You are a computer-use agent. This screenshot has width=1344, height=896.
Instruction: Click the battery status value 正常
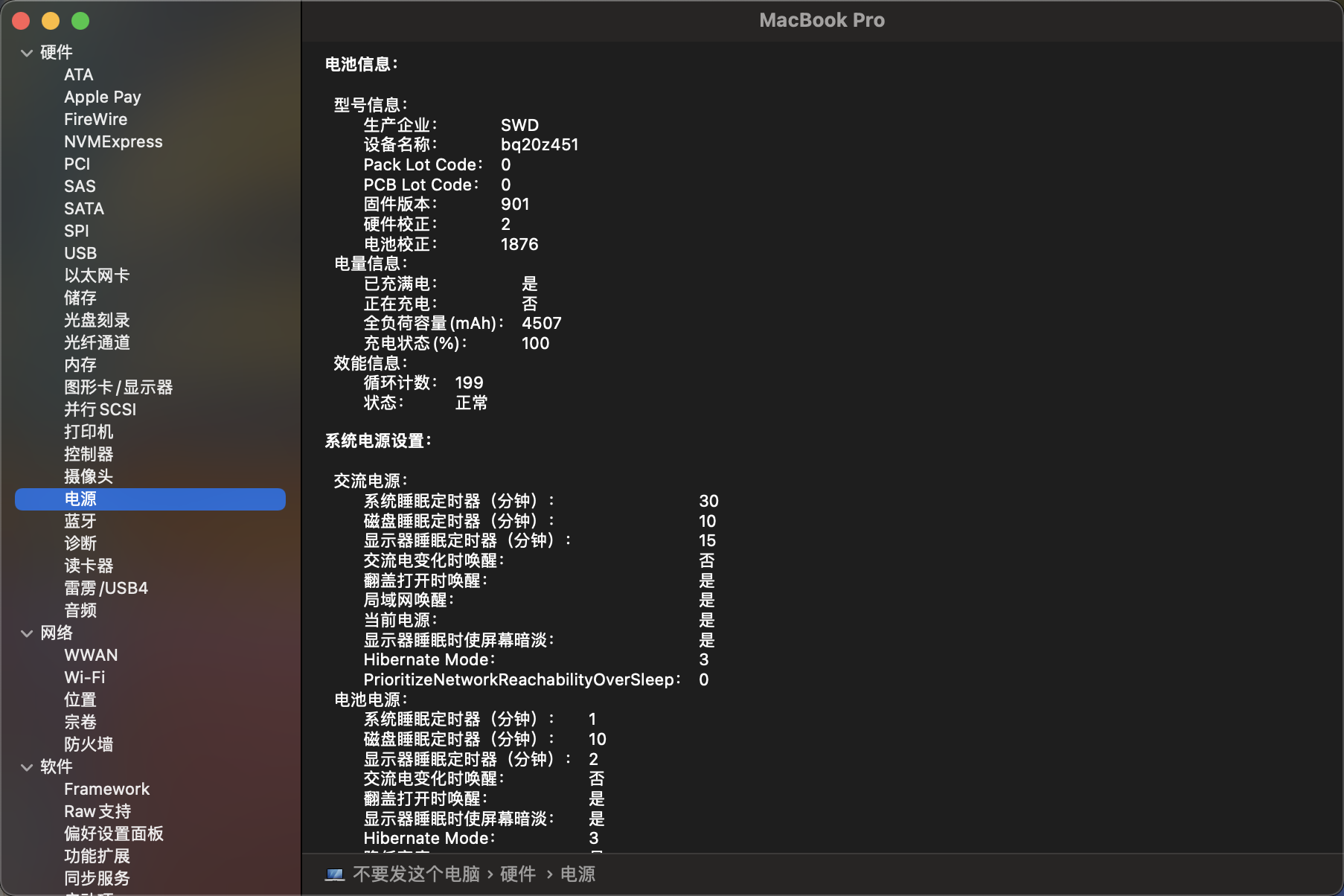point(472,403)
